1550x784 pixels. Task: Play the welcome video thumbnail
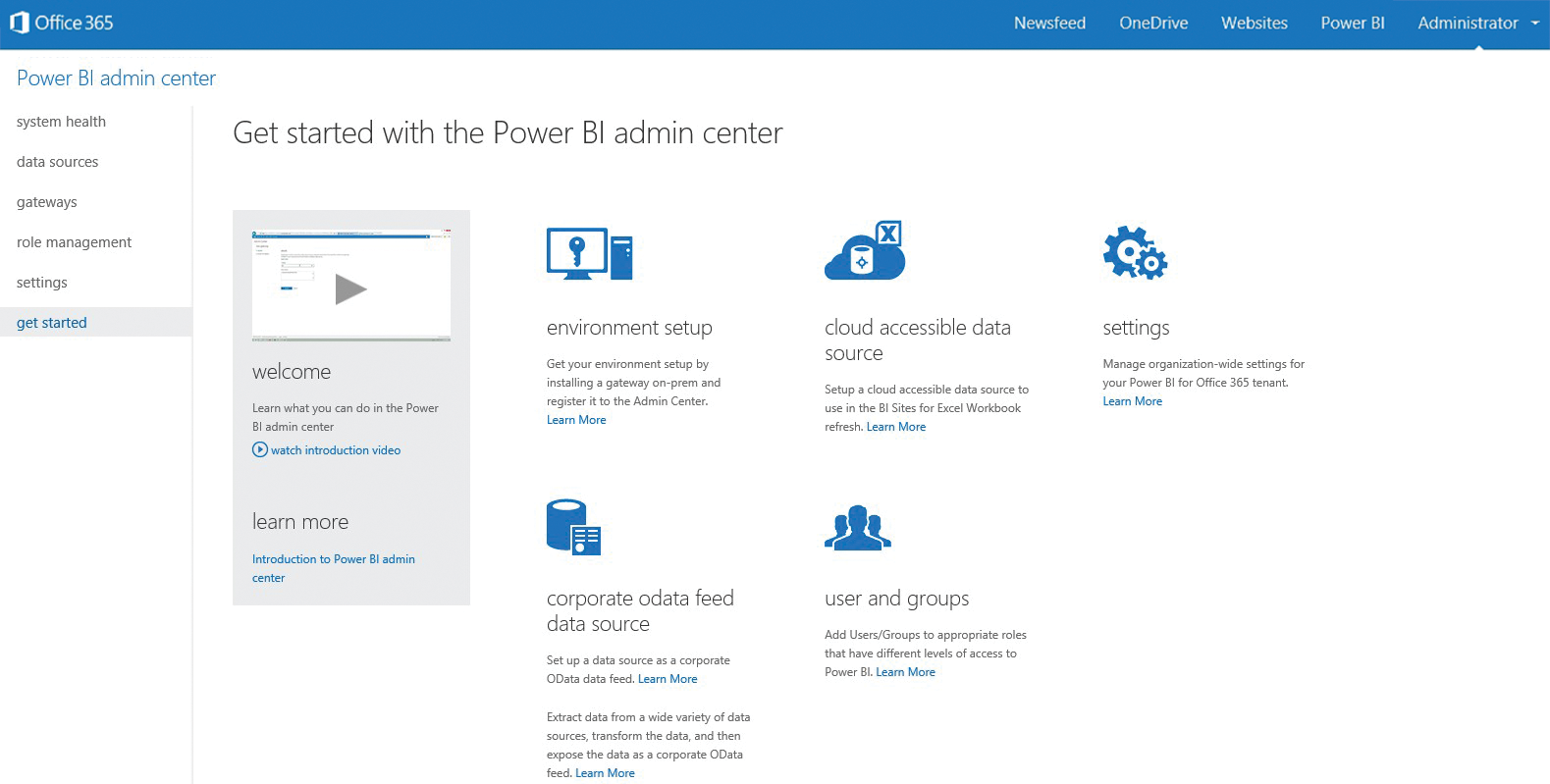point(351,286)
